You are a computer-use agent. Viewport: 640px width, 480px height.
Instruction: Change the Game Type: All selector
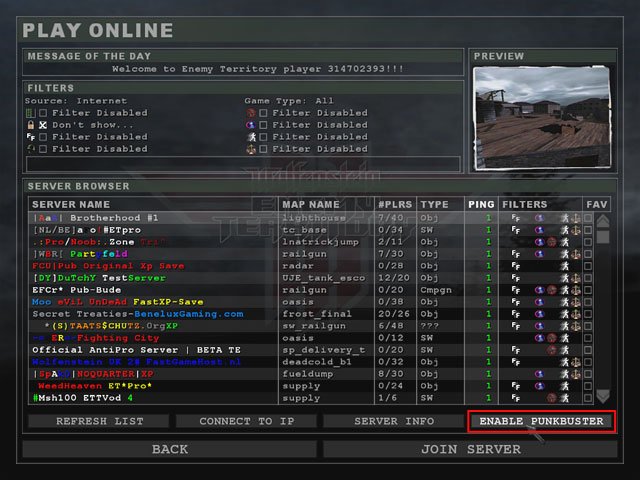click(289, 101)
